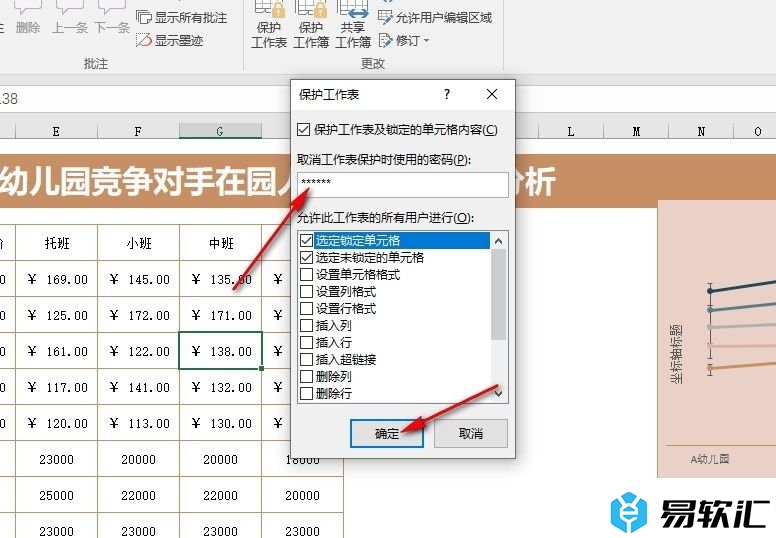Go to next comment with 下一条
Viewport: 776px width, 538px height.
(112, 18)
